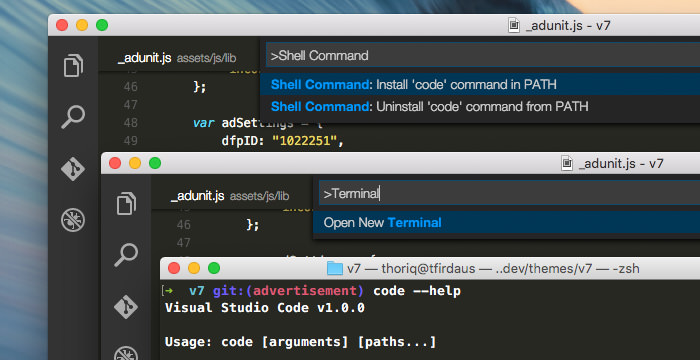Minimize the back VS Code window

82,25
